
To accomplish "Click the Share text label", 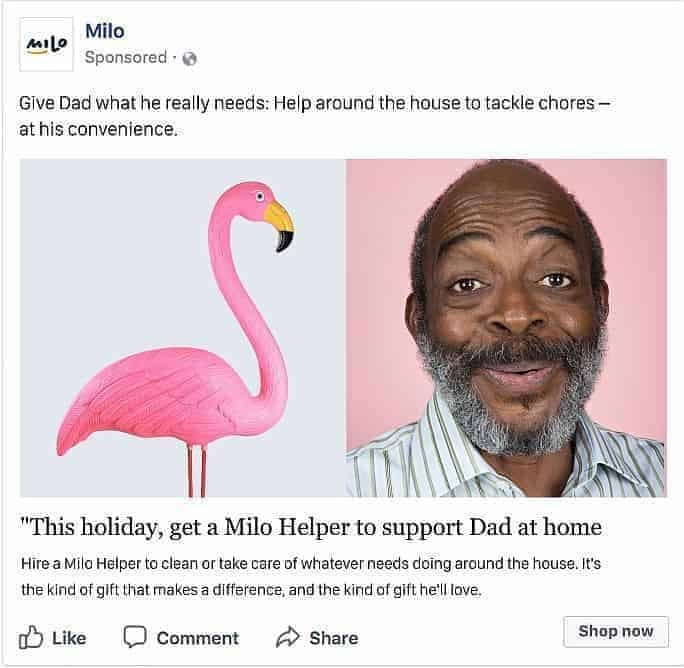I will (x=334, y=638).
